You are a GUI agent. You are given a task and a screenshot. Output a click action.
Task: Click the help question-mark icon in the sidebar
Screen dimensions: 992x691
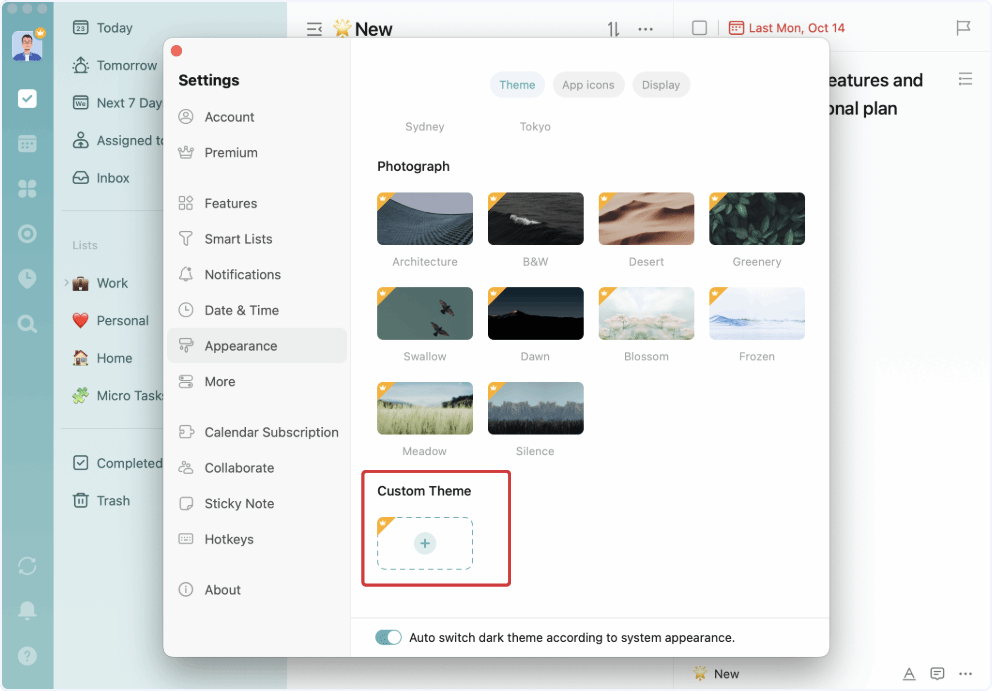pyautogui.click(x=27, y=655)
